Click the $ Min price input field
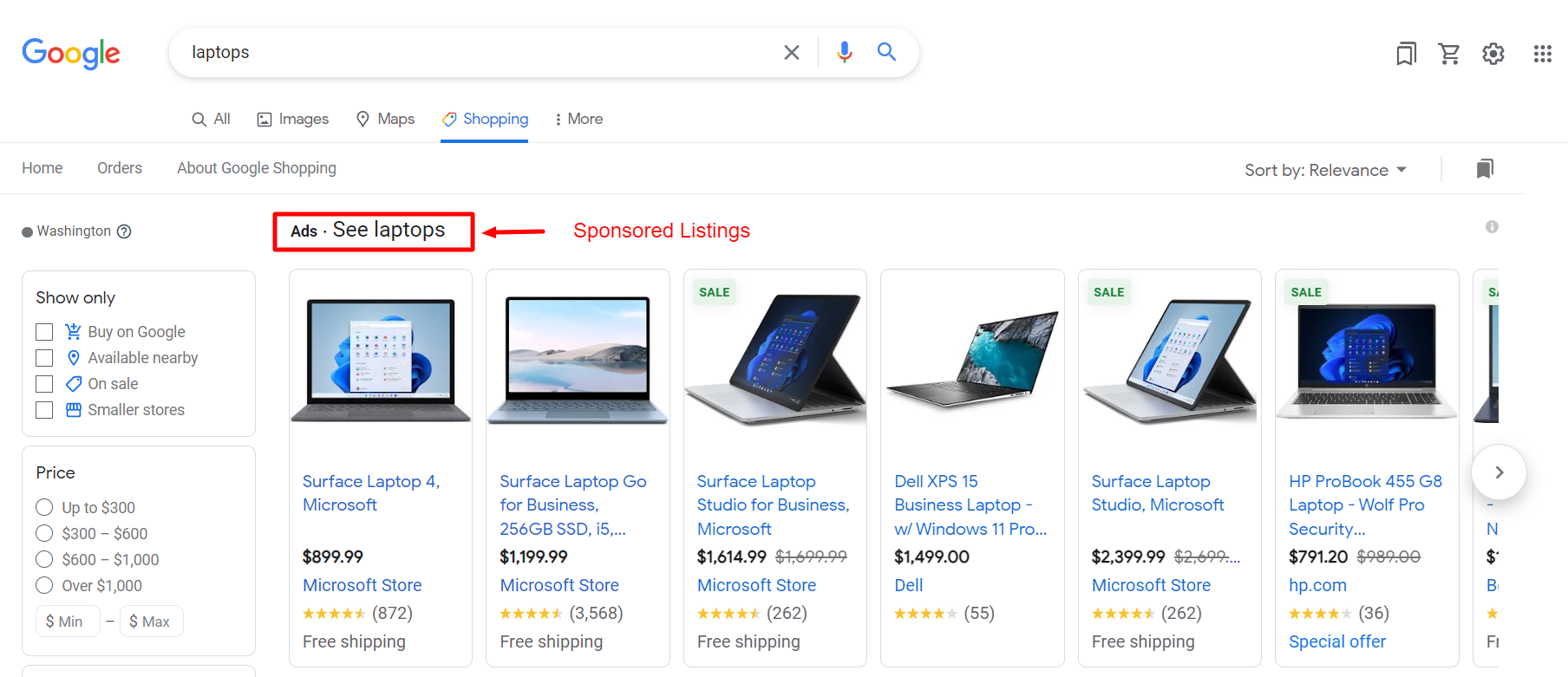This screenshot has width=1568, height=677. click(68, 622)
